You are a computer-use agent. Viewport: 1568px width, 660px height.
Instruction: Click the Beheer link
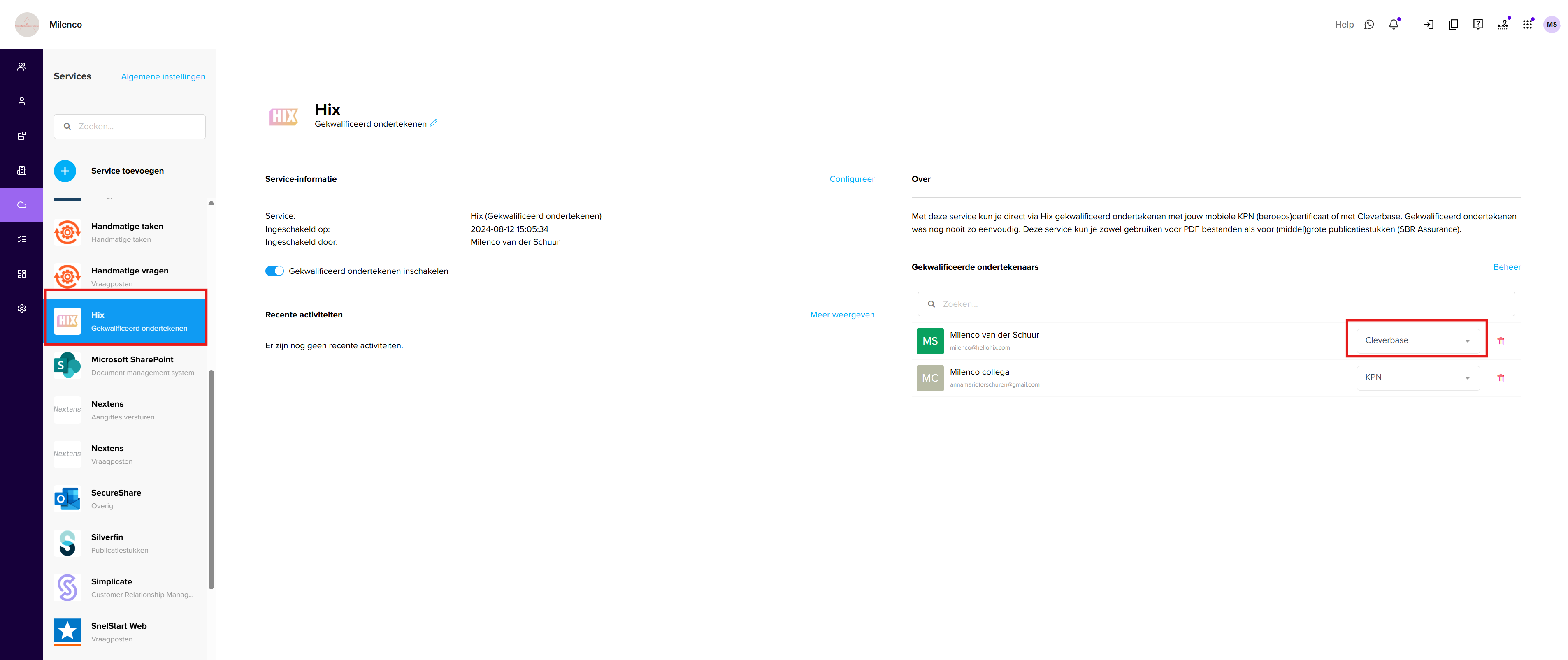coord(1507,267)
